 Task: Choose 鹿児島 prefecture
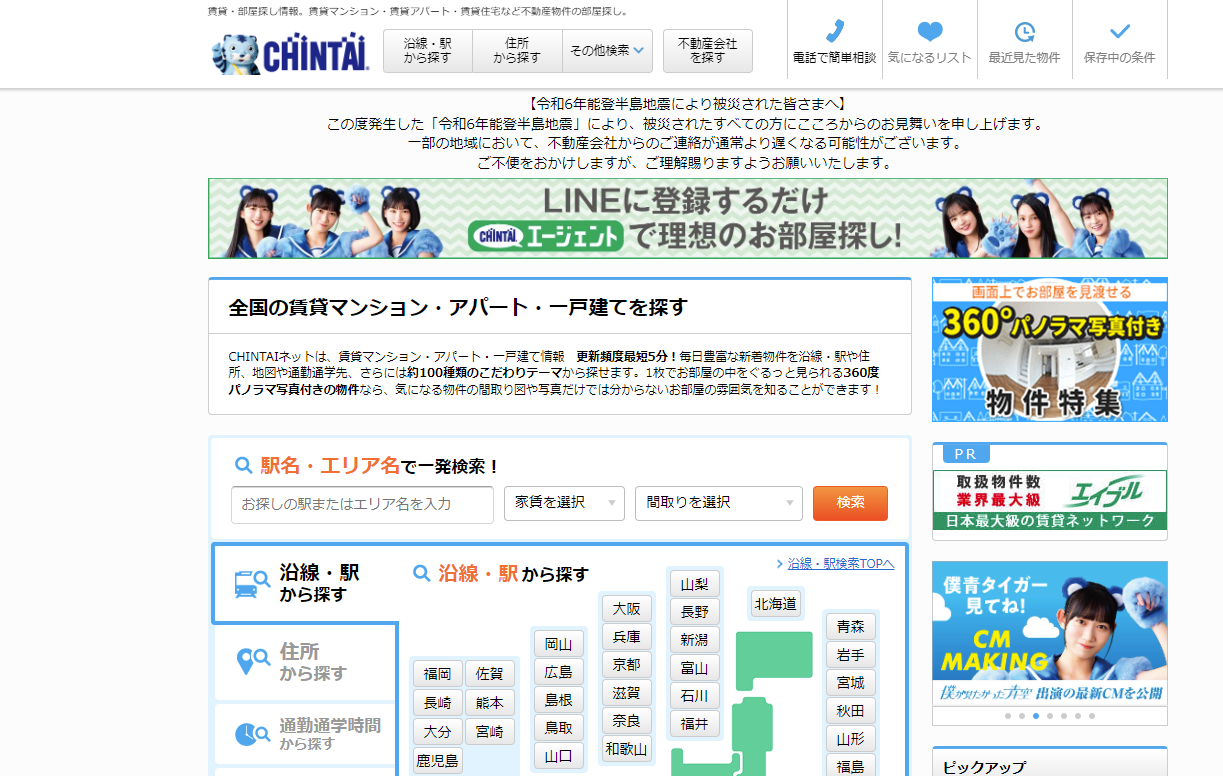tap(438, 761)
